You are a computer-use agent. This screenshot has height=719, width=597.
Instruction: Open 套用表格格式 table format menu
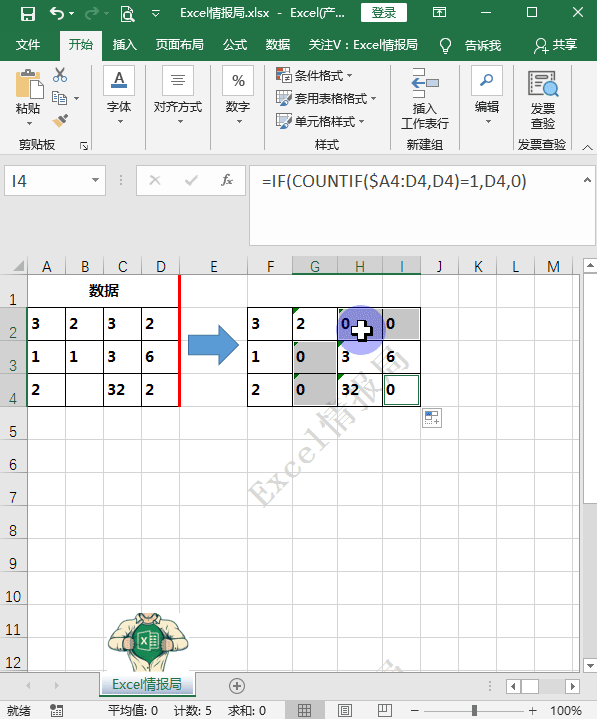pos(326,98)
